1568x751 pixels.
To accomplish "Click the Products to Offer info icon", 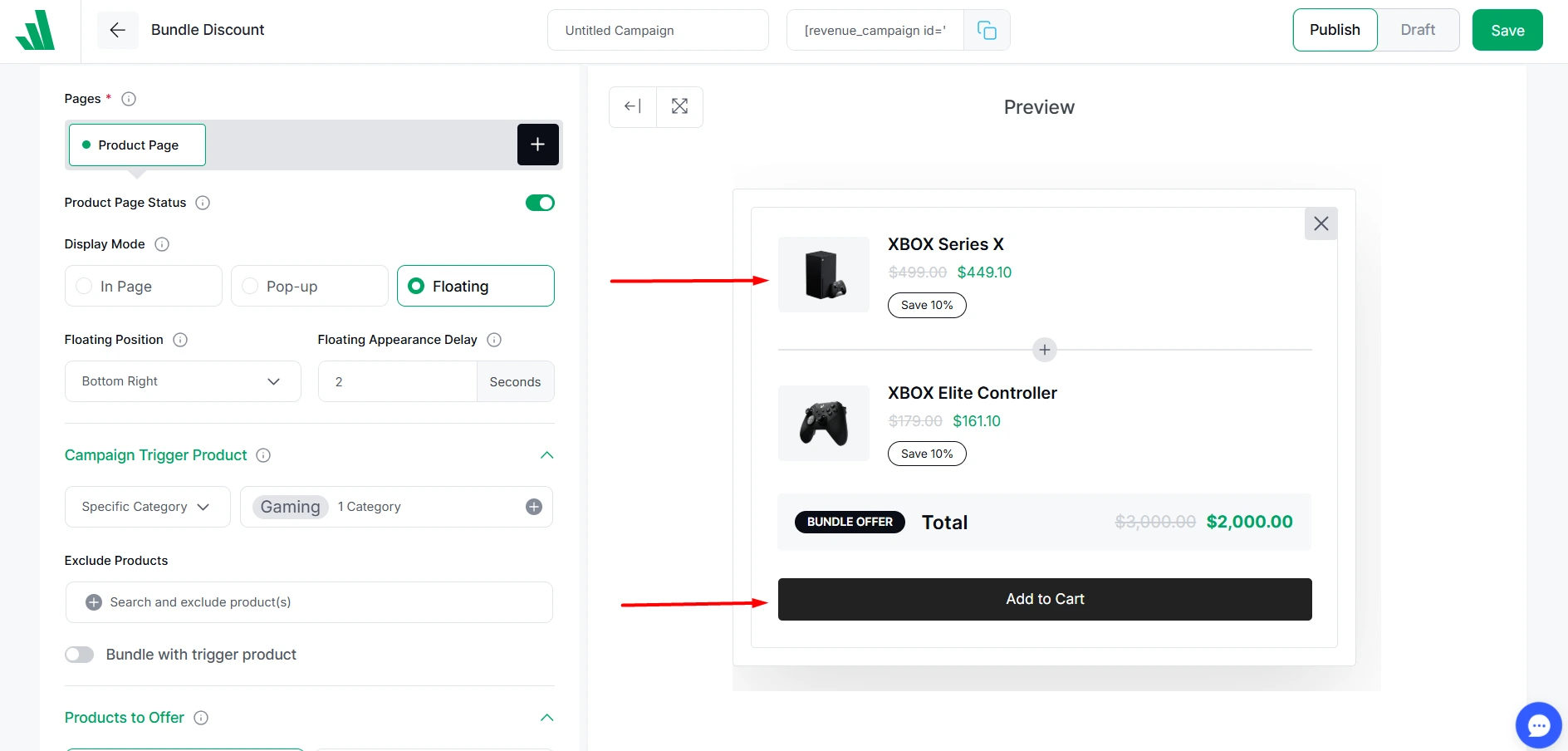I will (x=201, y=718).
